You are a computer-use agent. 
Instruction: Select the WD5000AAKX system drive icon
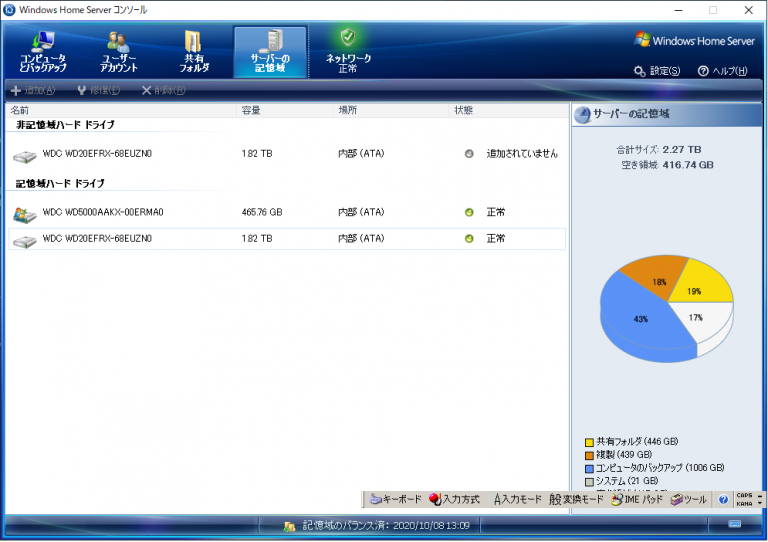click(x=24, y=214)
